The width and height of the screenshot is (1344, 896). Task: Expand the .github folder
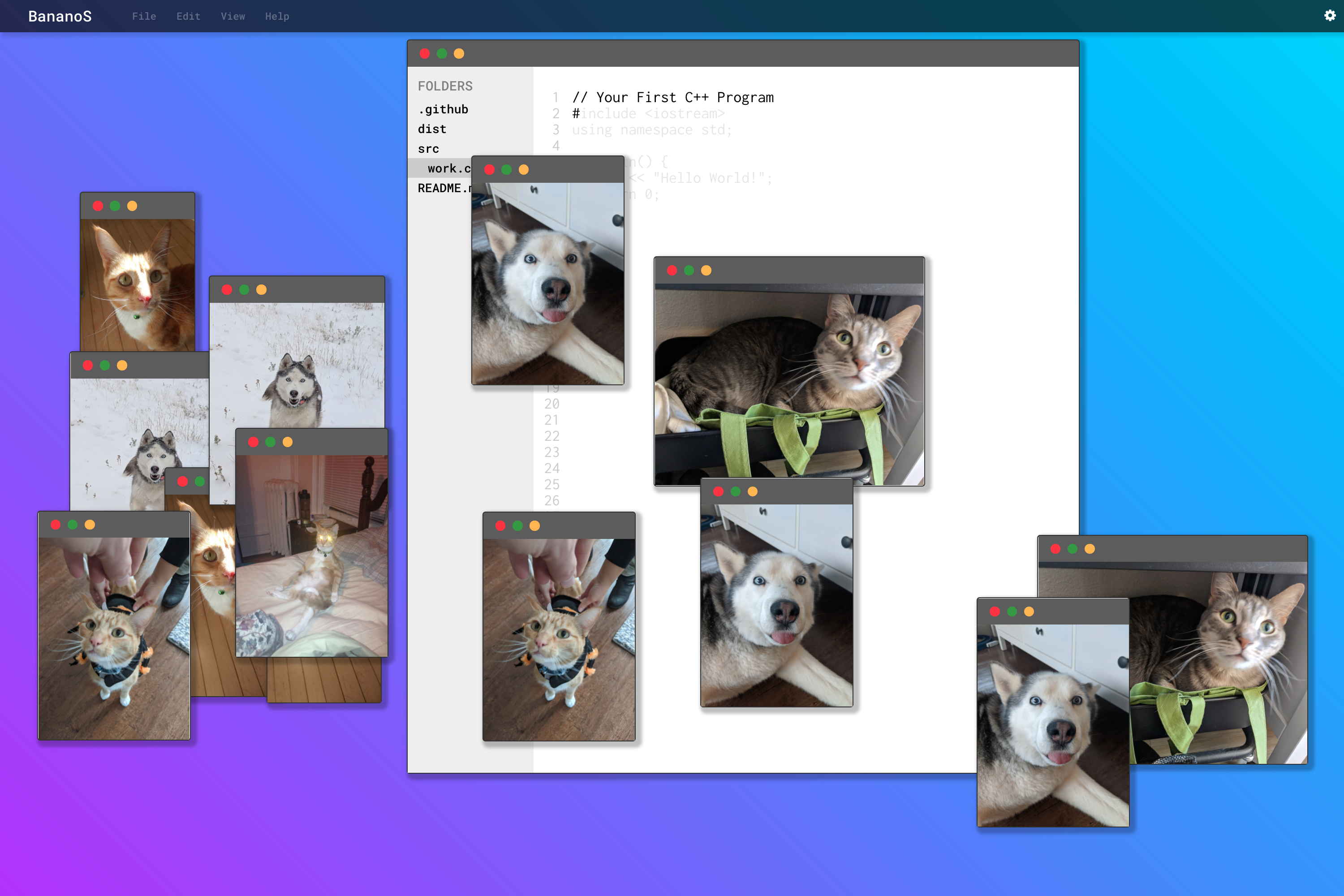point(443,109)
